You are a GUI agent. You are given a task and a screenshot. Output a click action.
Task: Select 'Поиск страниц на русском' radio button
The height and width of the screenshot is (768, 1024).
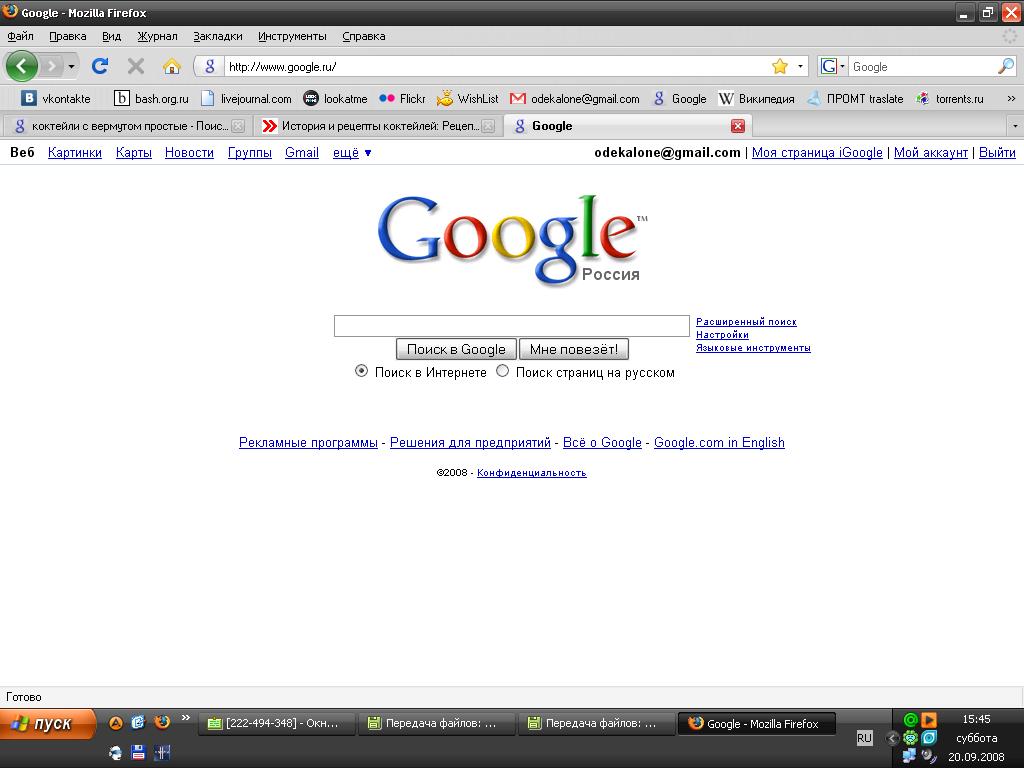point(502,371)
